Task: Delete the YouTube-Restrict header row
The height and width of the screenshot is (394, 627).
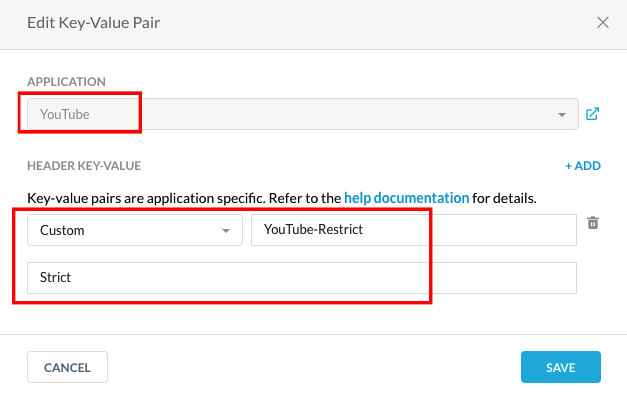Action: tap(593, 223)
